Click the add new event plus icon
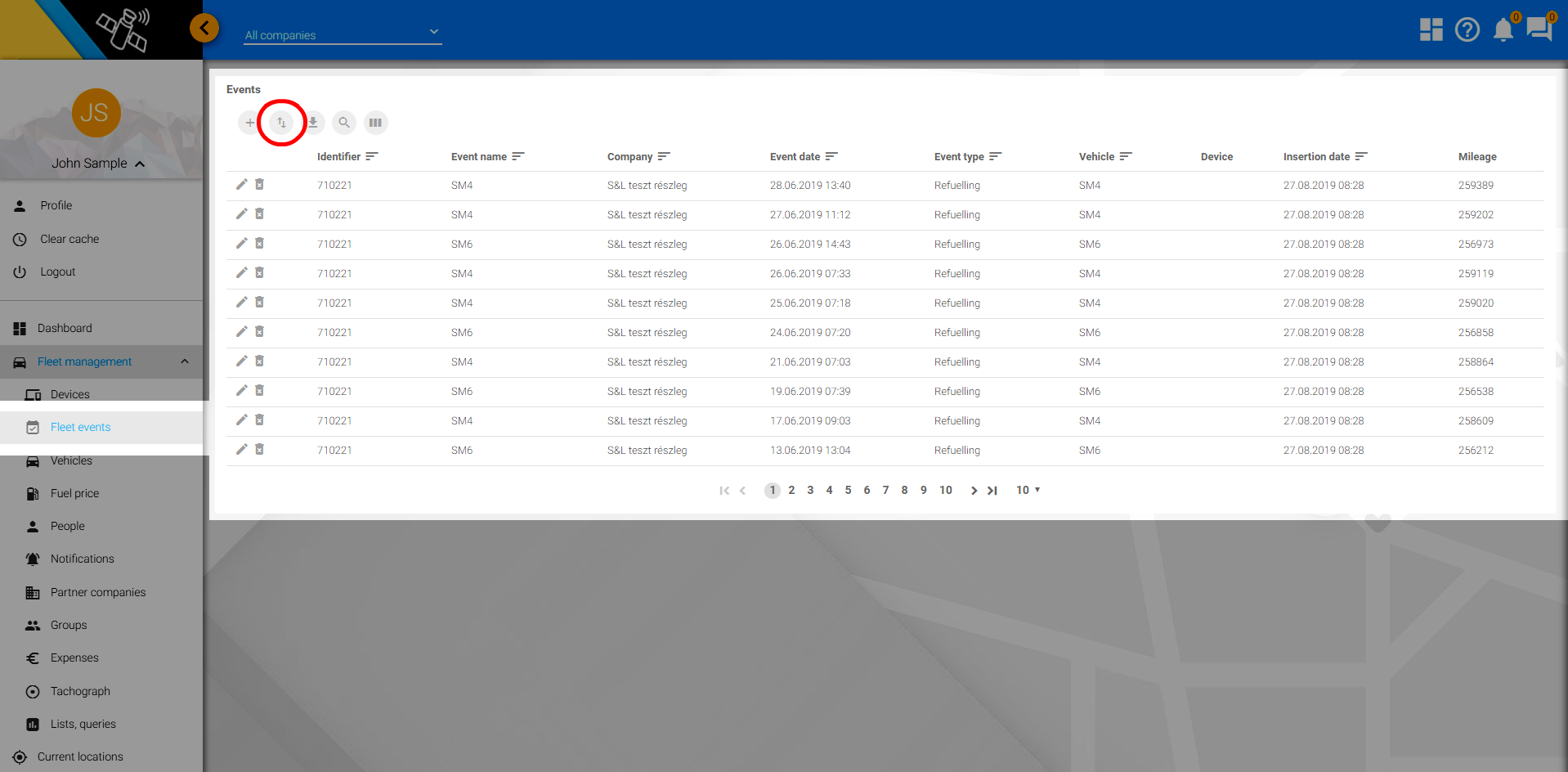The image size is (1568, 772). (249, 123)
